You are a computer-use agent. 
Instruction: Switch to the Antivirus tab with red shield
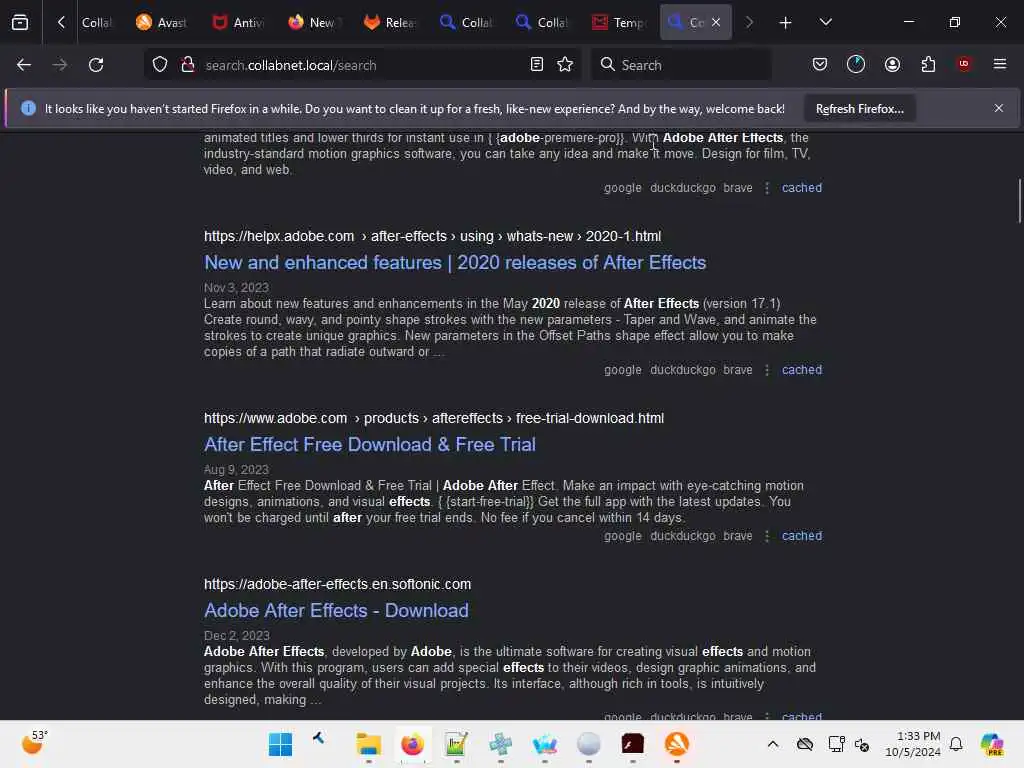point(238,22)
